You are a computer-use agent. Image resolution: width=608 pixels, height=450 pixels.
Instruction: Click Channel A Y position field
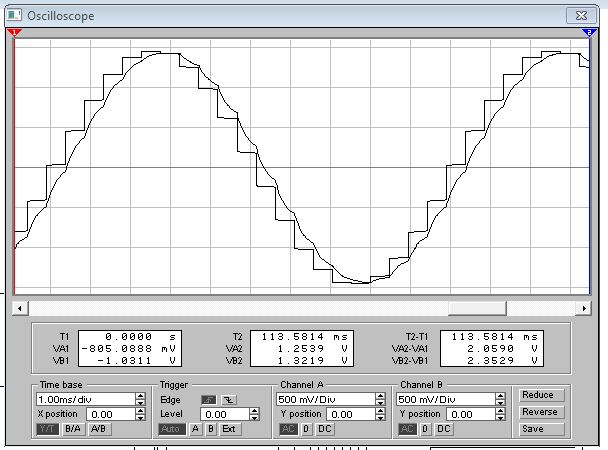[351, 414]
